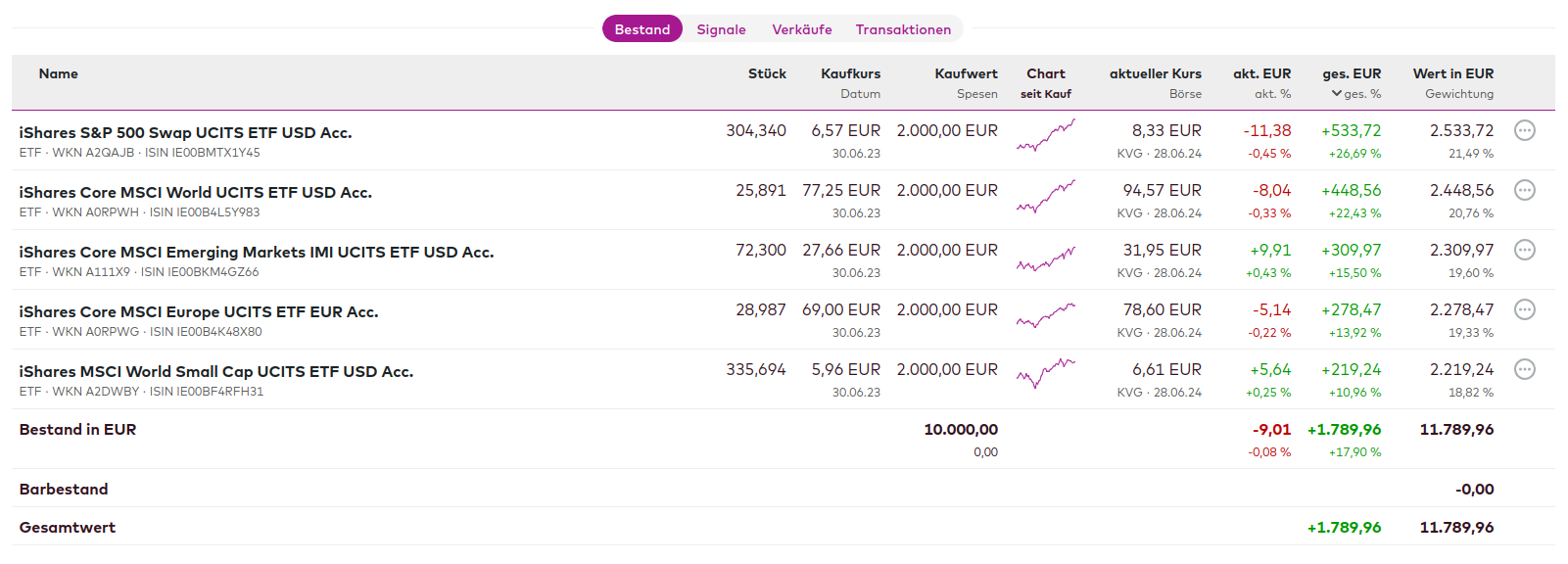This screenshot has width=1568, height=564.
Task: Sort table by Name column header
Action: pos(58,73)
